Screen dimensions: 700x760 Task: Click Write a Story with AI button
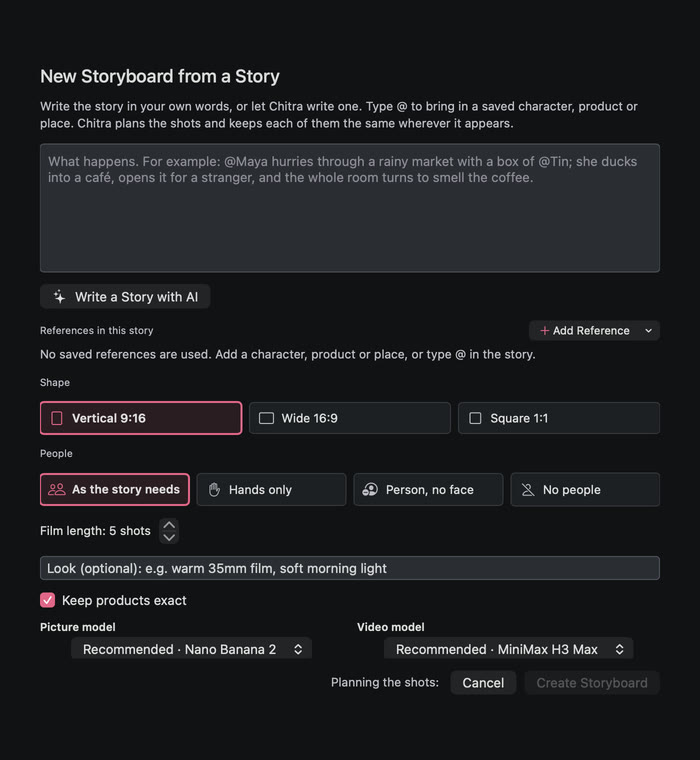pyautogui.click(x=125, y=297)
